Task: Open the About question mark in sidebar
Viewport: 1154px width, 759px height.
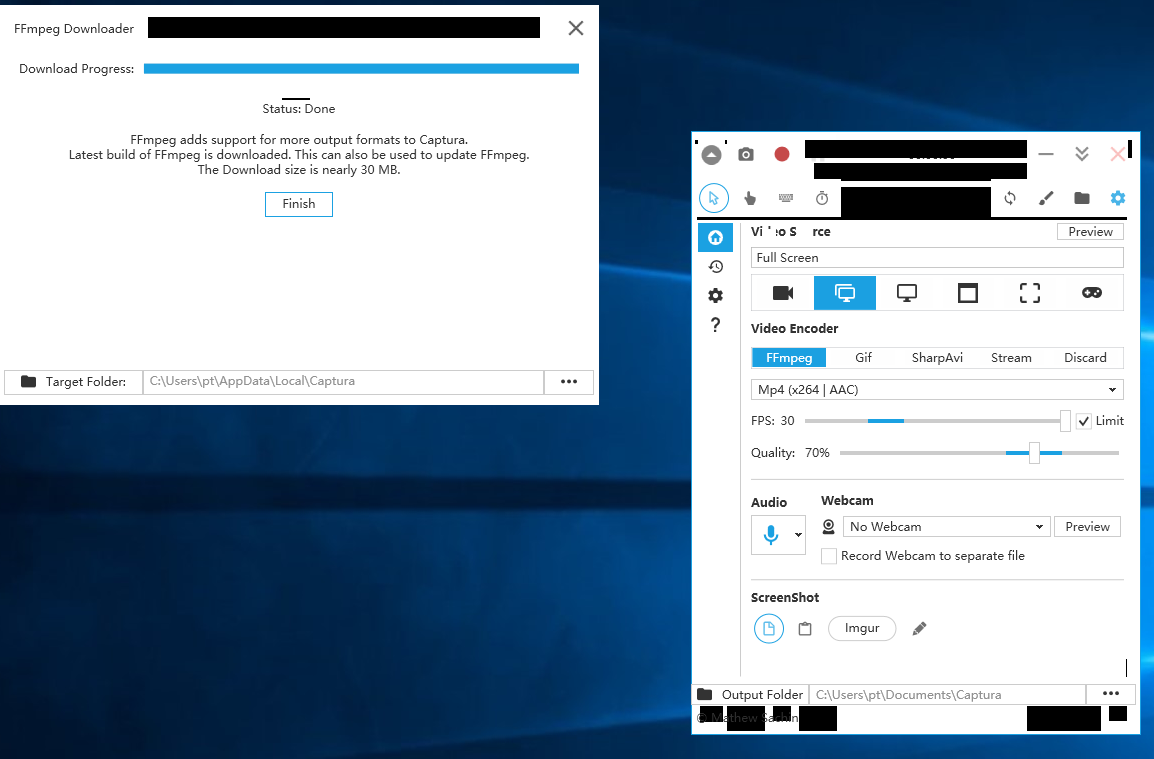Action: [715, 325]
